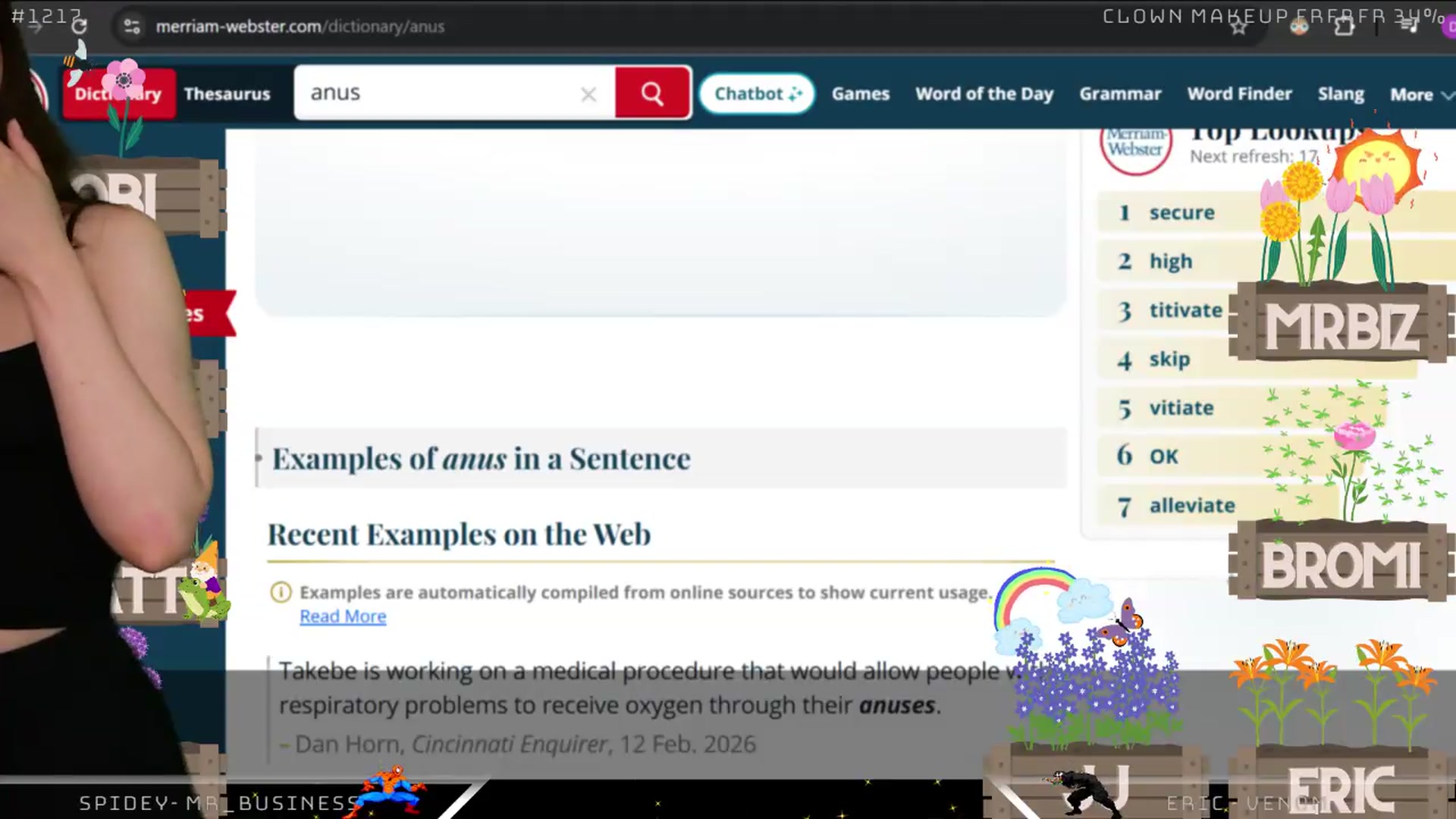Screen dimensions: 1456x819
Task: Click the merriam-webster.com address bar URL
Action: coord(300,27)
